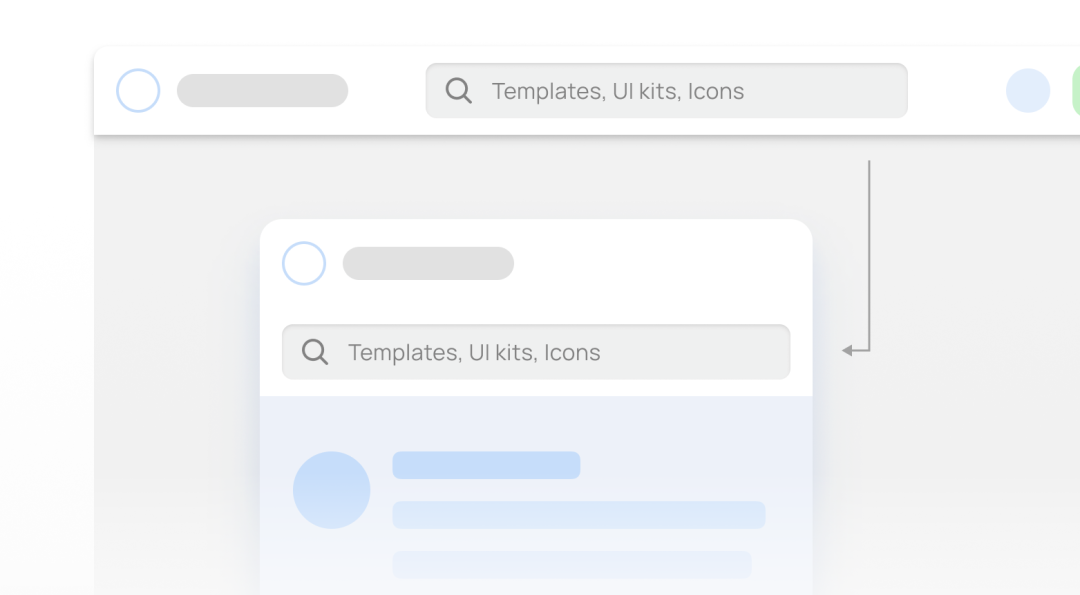
Task: Open the light blue profile avatar in top bar
Action: [1028, 90]
